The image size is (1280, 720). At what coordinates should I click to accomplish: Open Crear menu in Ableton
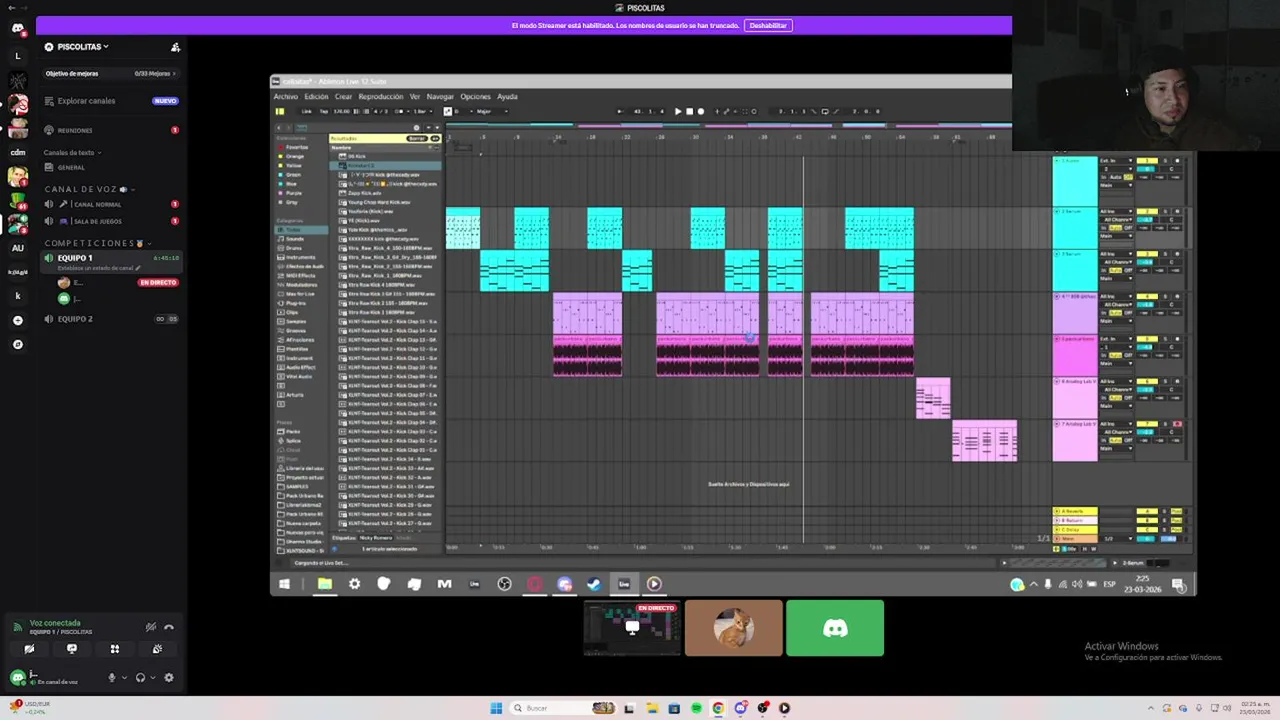(343, 97)
